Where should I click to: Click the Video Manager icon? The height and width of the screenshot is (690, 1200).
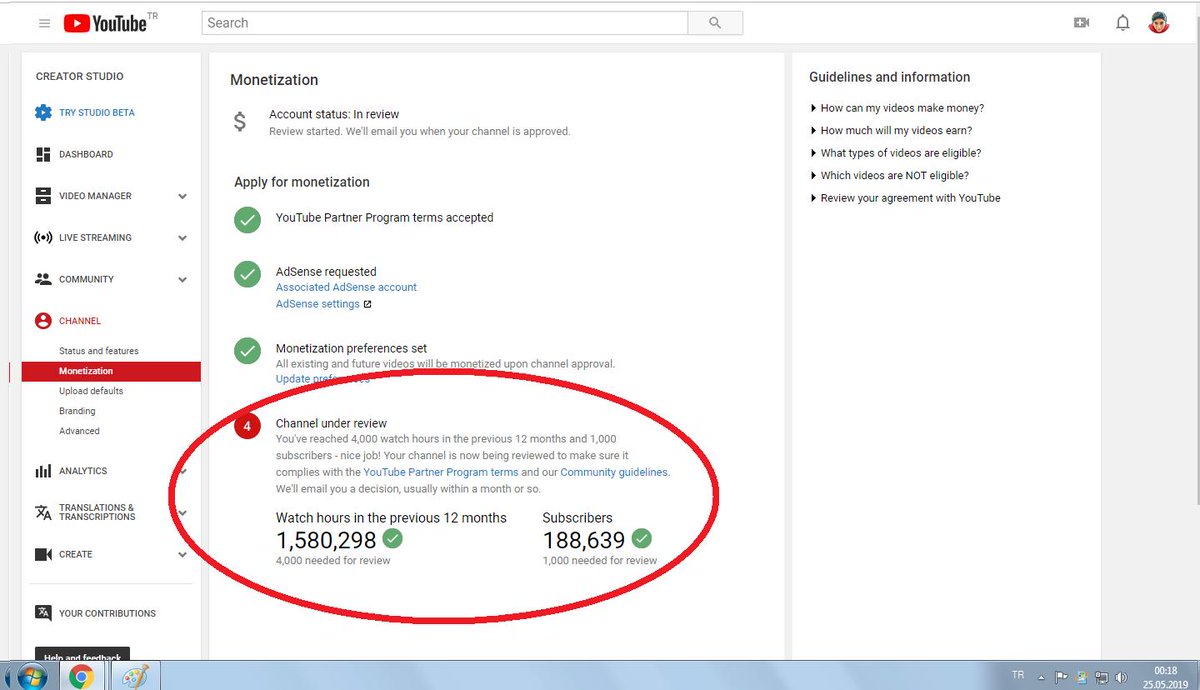coord(43,196)
